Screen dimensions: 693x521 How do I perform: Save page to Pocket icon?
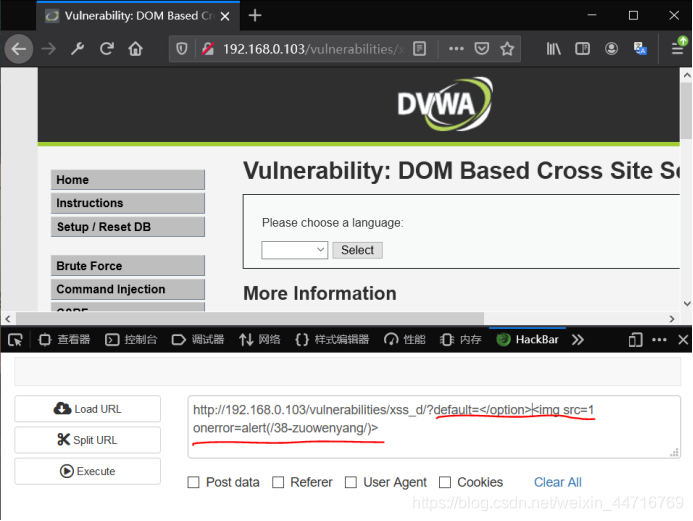(x=481, y=49)
